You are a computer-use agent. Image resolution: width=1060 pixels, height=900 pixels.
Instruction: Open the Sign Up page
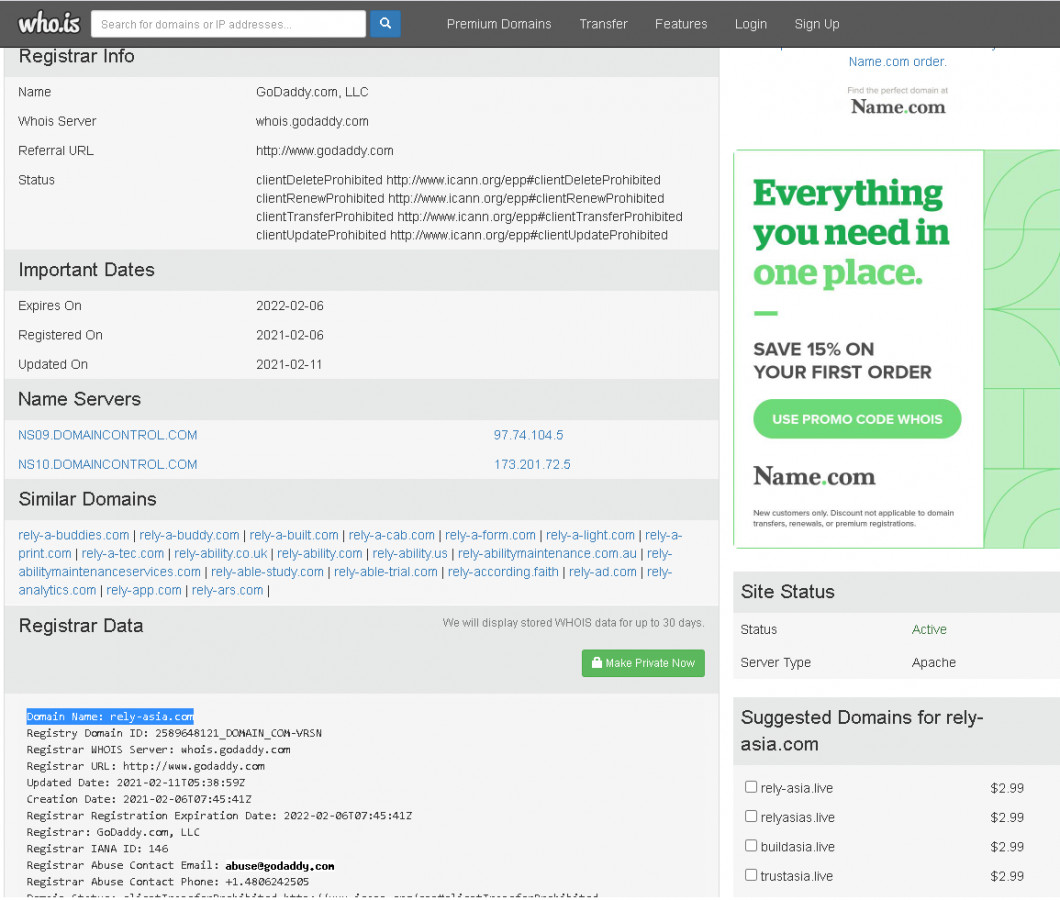click(817, 24)
